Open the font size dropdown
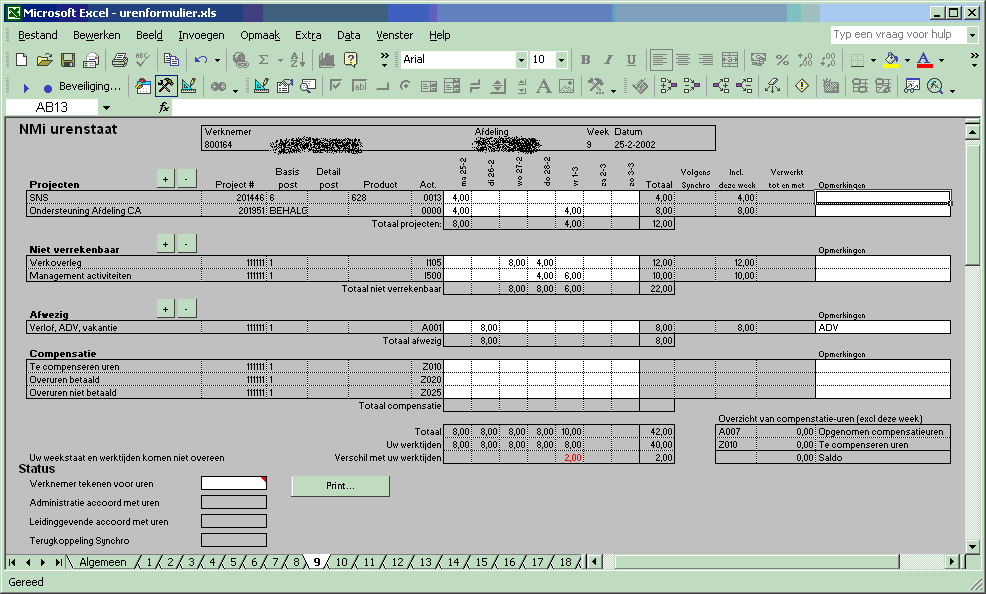 [562, 60]
